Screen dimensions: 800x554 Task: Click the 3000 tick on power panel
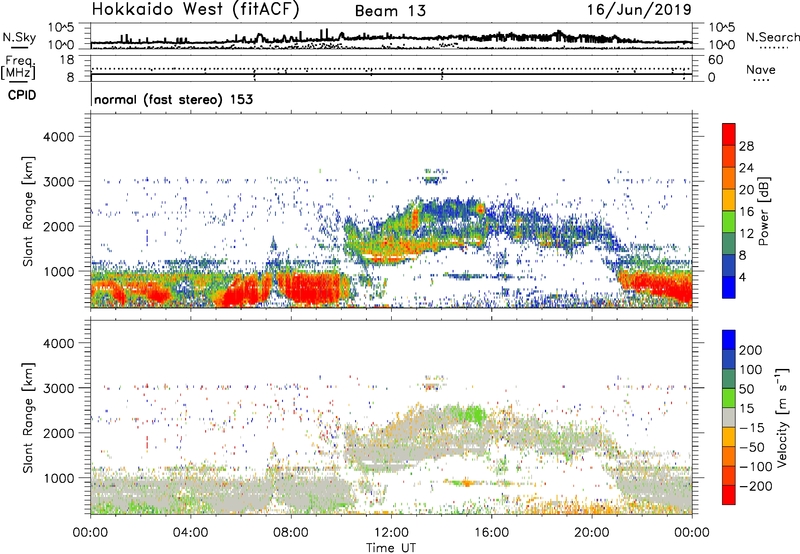[x=59, y=182]
